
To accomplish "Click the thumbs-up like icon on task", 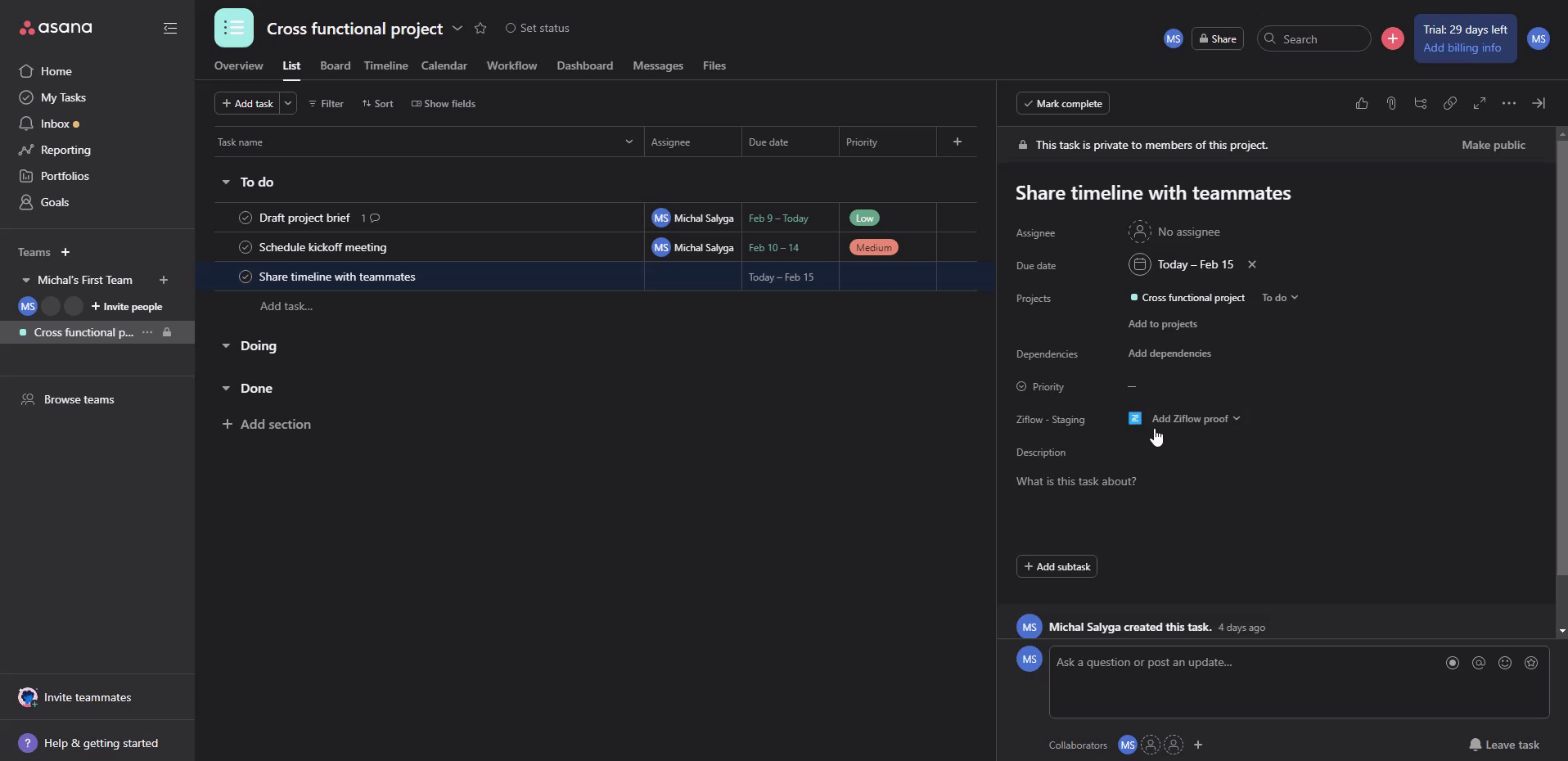I will tap(1361, 103).
